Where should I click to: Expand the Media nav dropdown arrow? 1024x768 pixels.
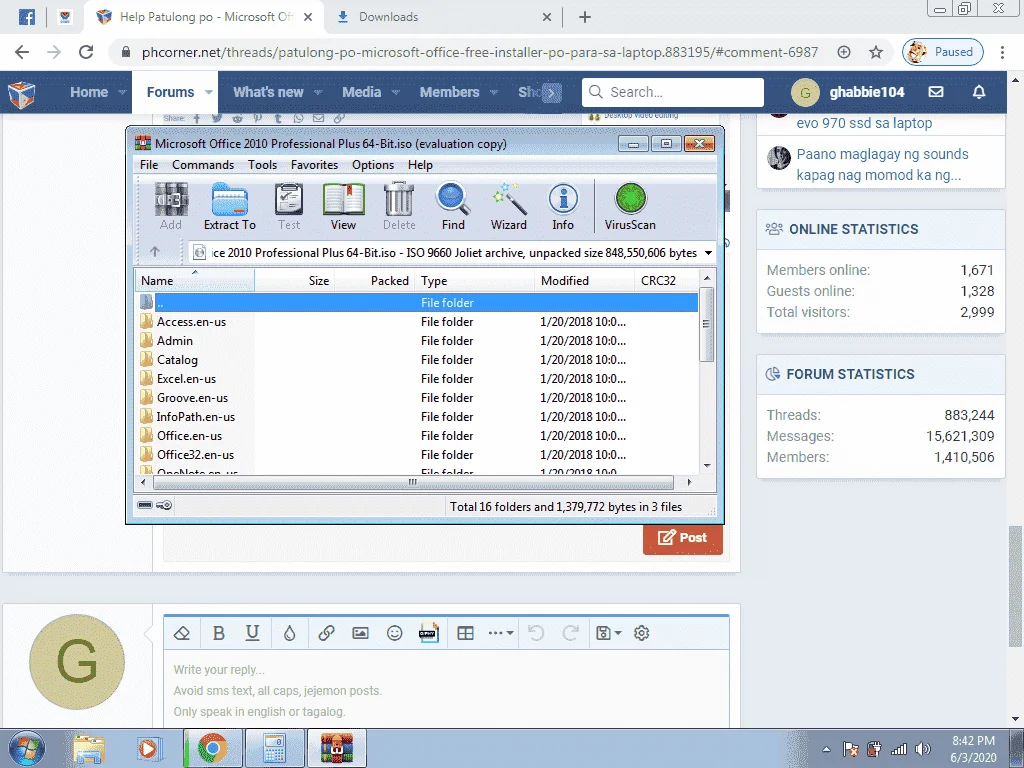[395, 92]
